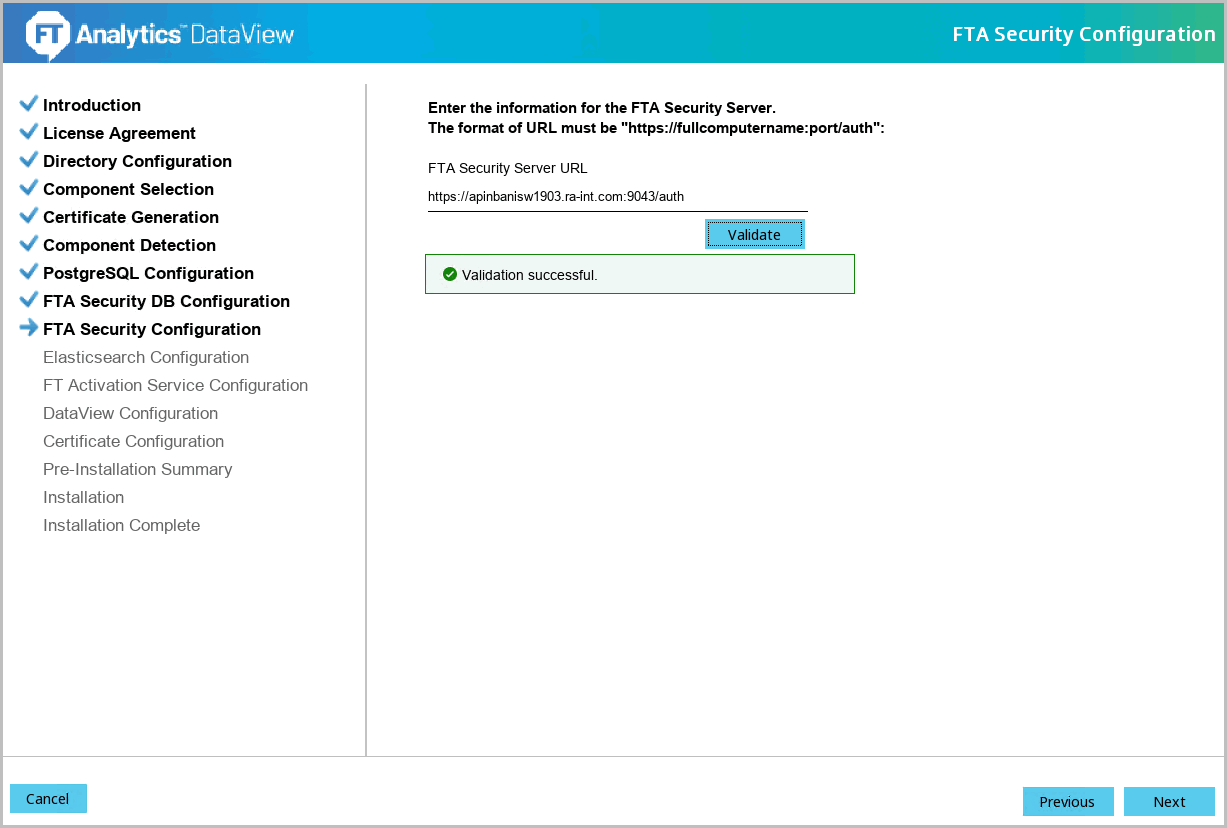Click the checkmark next to Component Selection

(29, 188)
